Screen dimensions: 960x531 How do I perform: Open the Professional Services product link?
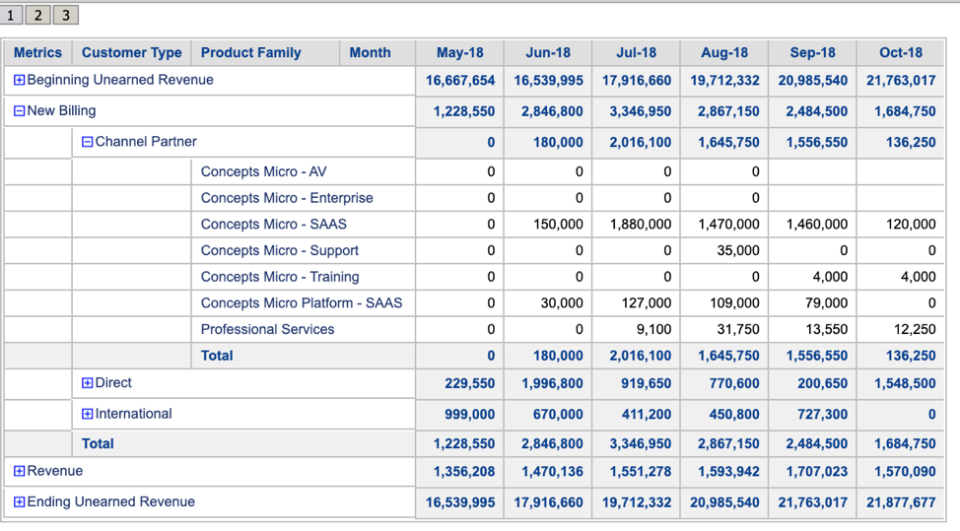(268, 329)
